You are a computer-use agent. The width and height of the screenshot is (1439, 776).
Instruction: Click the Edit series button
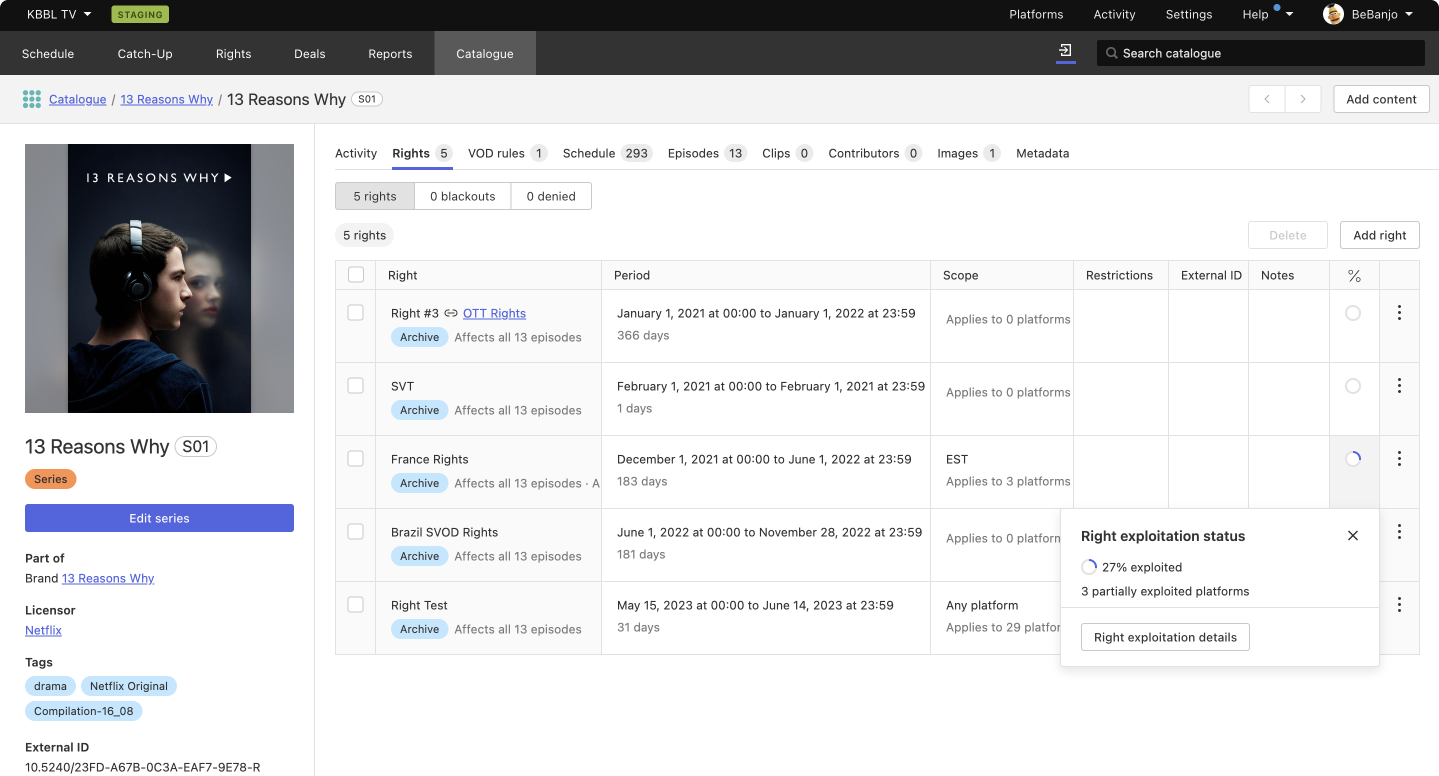(159, 518)
